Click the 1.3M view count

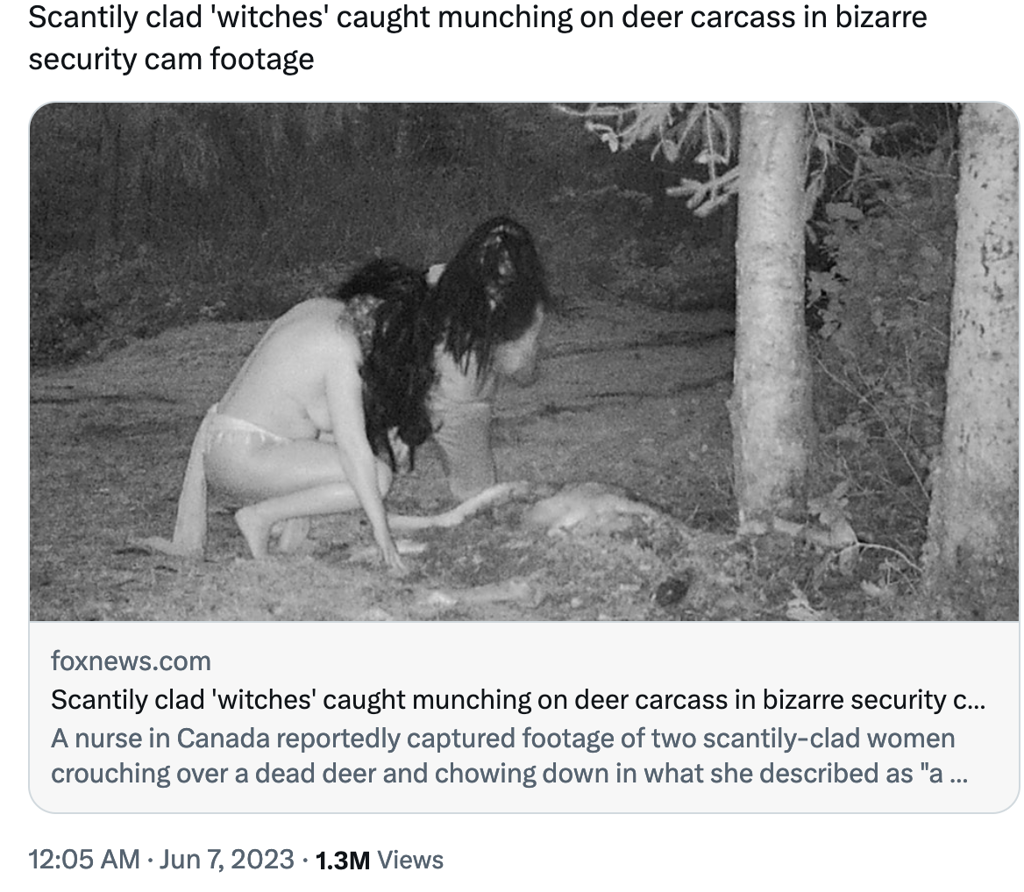pyautogui.click(x=343, y=860)
